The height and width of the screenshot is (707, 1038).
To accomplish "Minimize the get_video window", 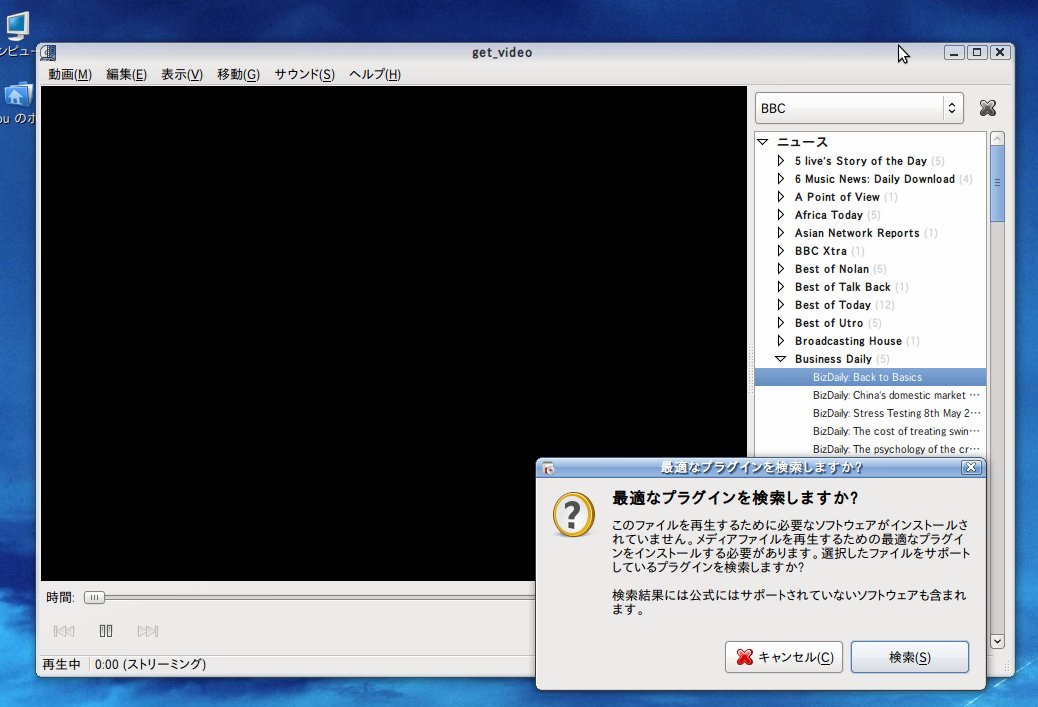I will click(x=954, y=52).
